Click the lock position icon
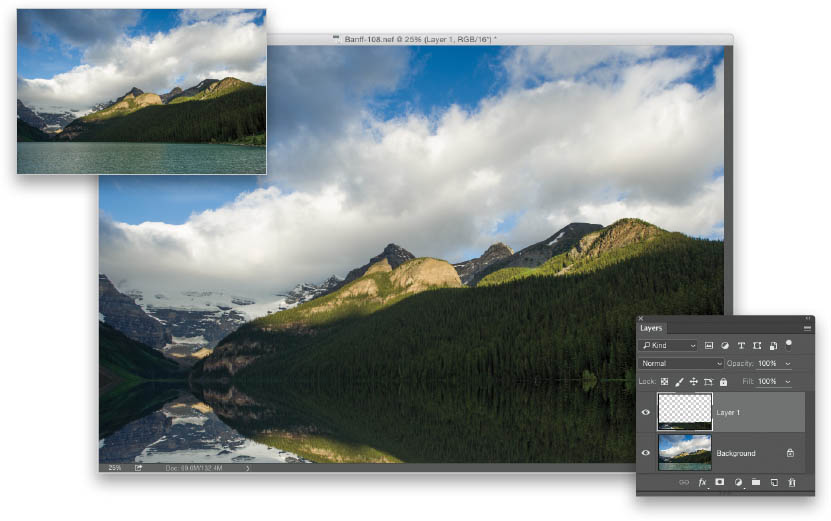The height and width of the screenshot is (521, 831). [694, 382]
